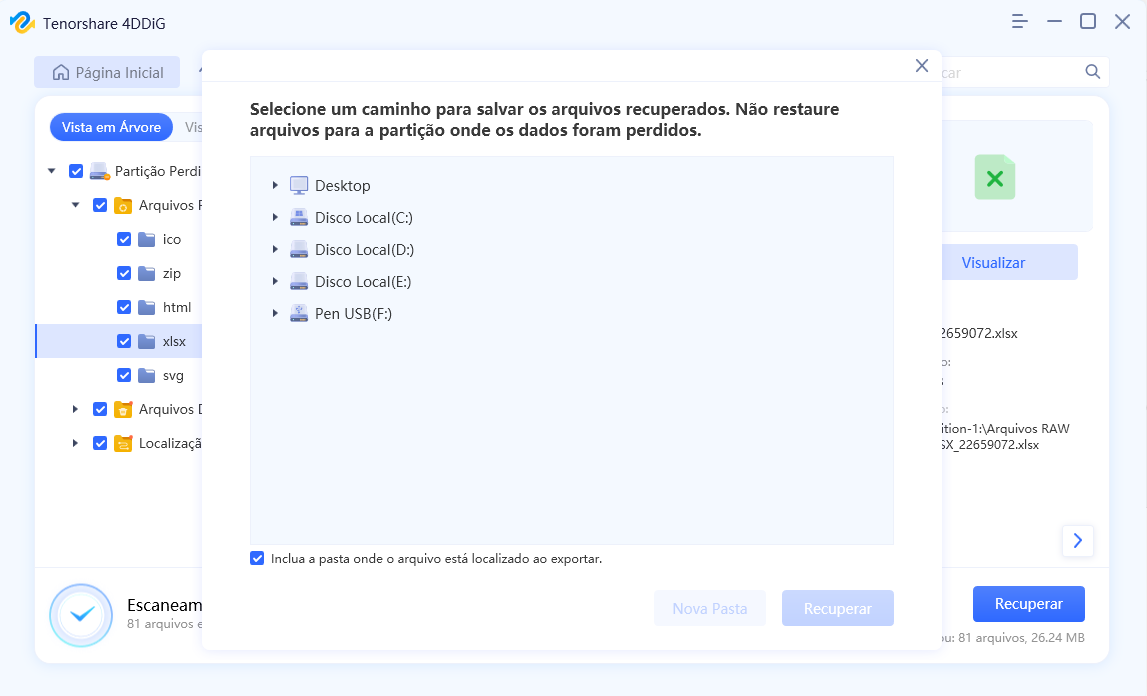Collapse the Partição Perdida tree node

(x=52, y=170)
